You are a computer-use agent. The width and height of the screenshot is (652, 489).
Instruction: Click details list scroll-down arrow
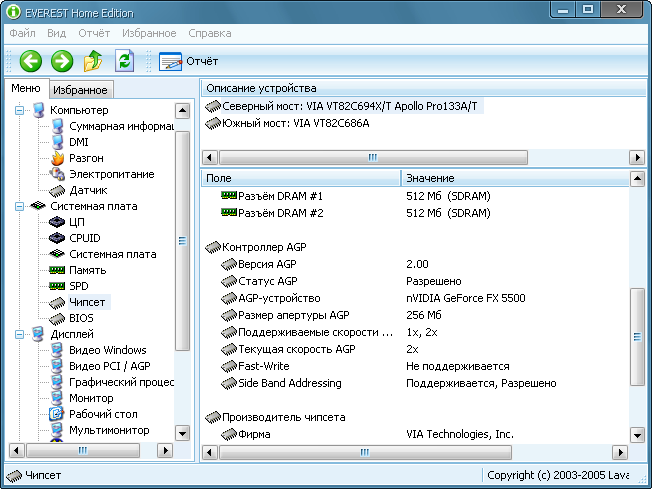pyautogui.click(x=637, y=435)
